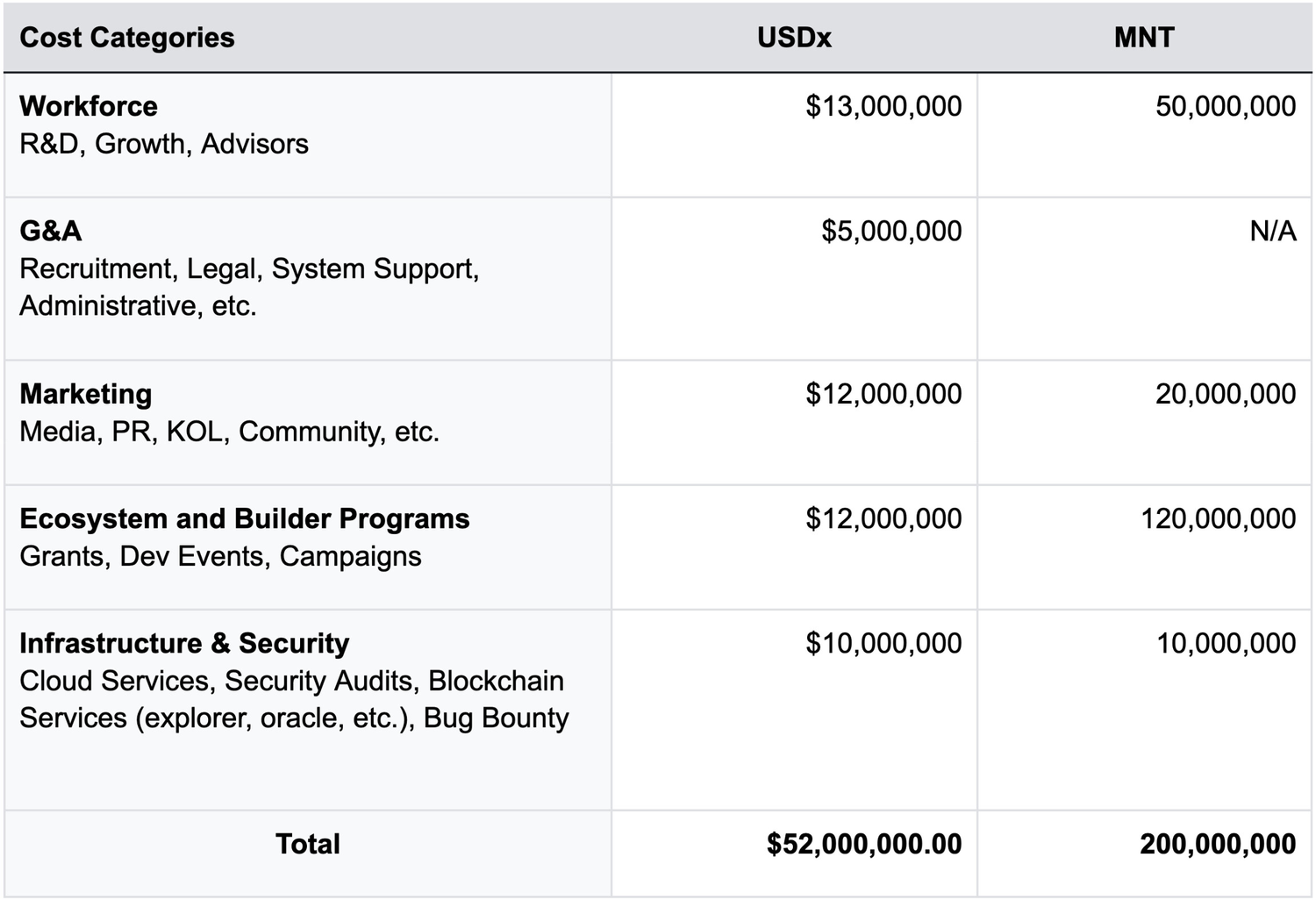The width and height of the screenshot is (1316, 900).
Task: Click the N/A cell in MNT column
Action: 1272,231
